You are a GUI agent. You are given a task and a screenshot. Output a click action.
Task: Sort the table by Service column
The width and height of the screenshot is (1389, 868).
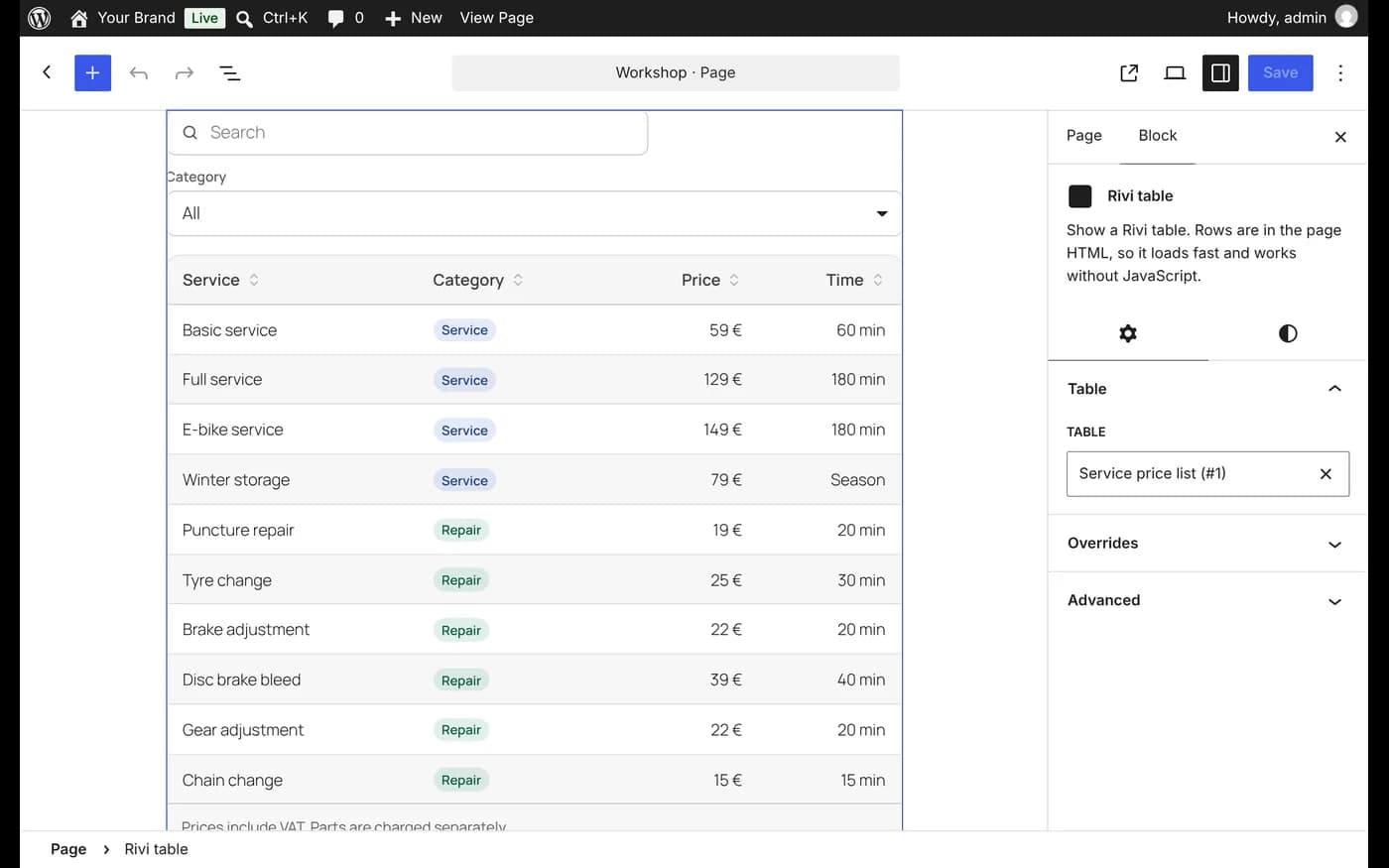221,280
